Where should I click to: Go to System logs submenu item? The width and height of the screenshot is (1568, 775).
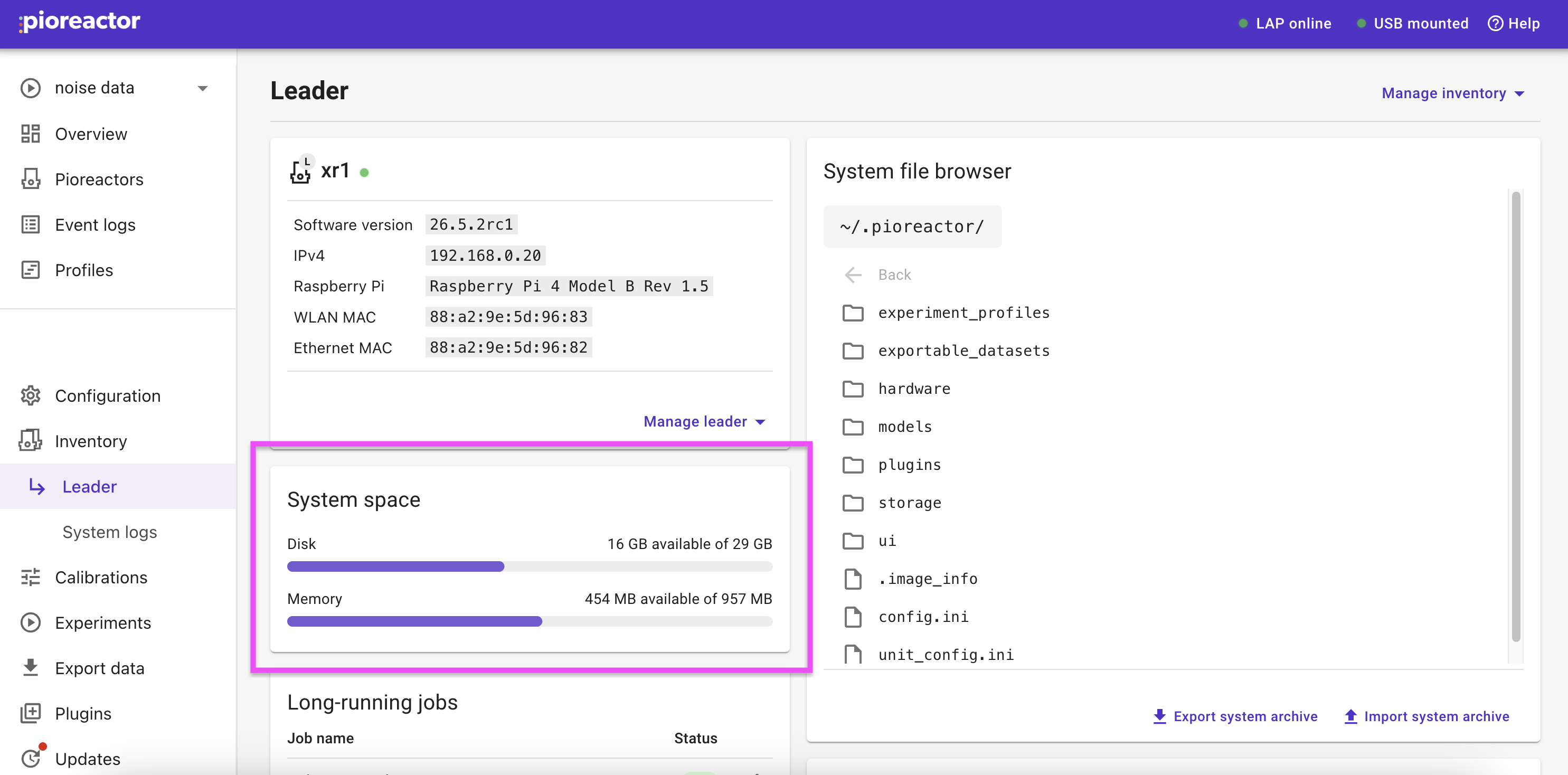coord(110,532)
